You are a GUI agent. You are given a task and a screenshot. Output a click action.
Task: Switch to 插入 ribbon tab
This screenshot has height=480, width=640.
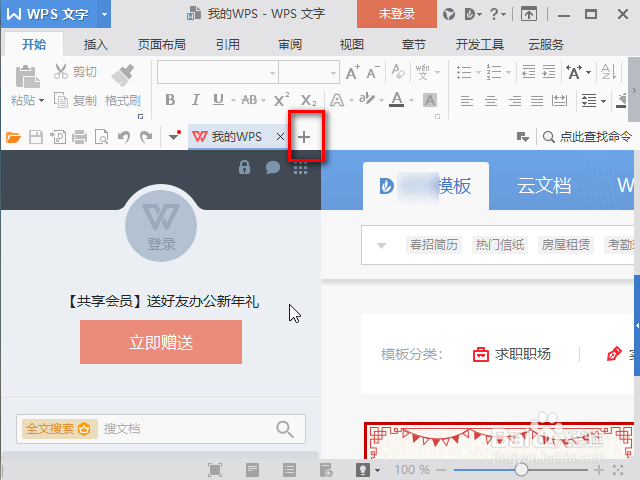[x=96, y=44]
